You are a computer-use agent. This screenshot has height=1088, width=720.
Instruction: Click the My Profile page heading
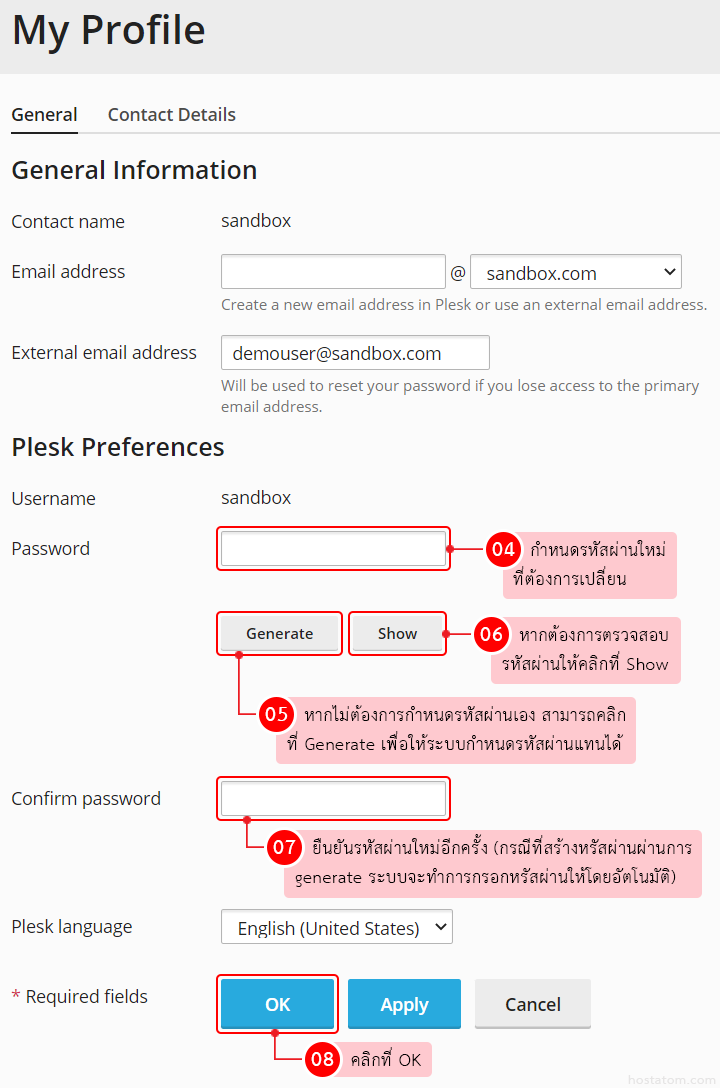click(x=108, y=31)
